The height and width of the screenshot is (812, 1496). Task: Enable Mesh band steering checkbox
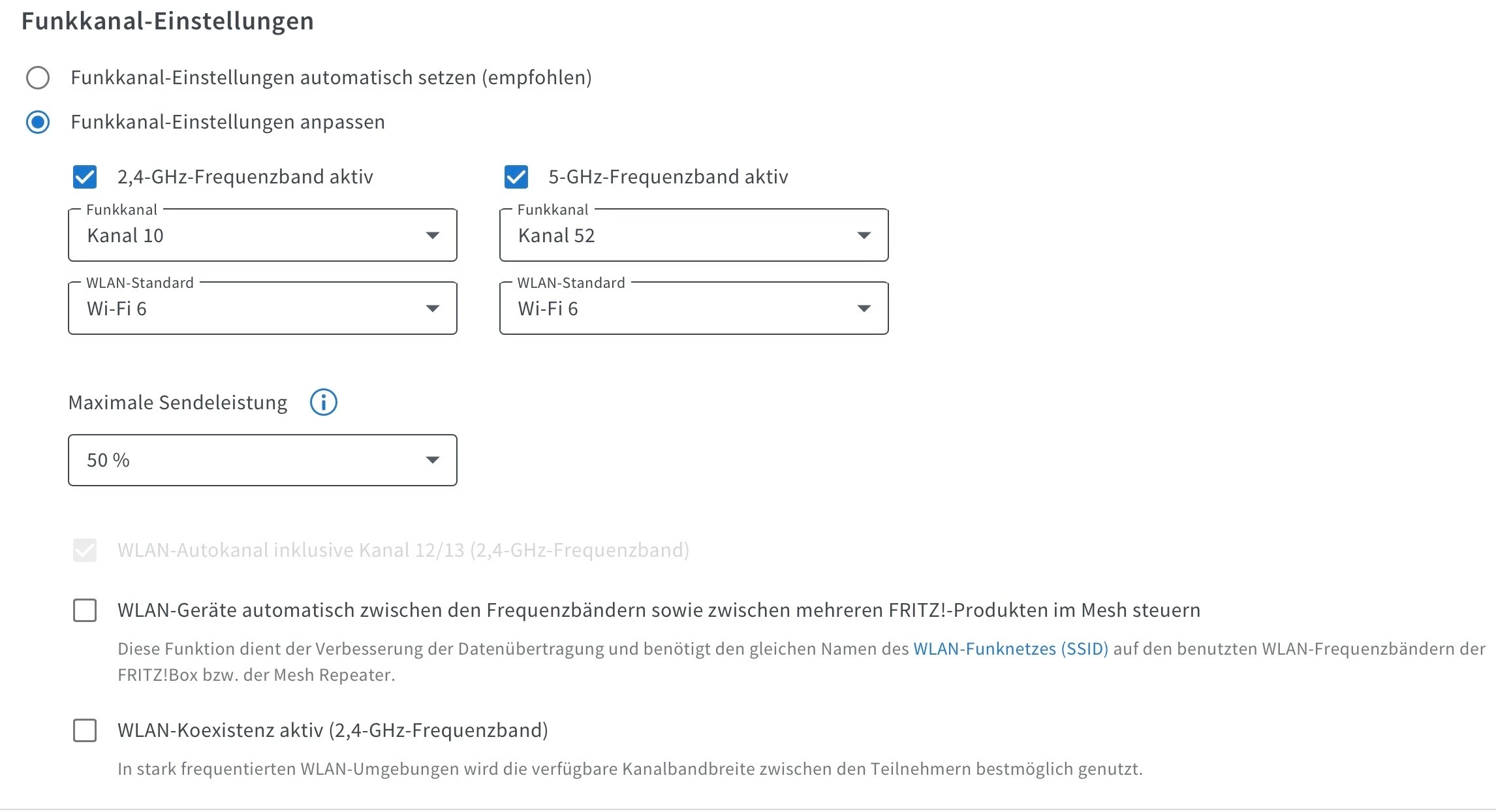pyautogui.click(x=85, y=610)
